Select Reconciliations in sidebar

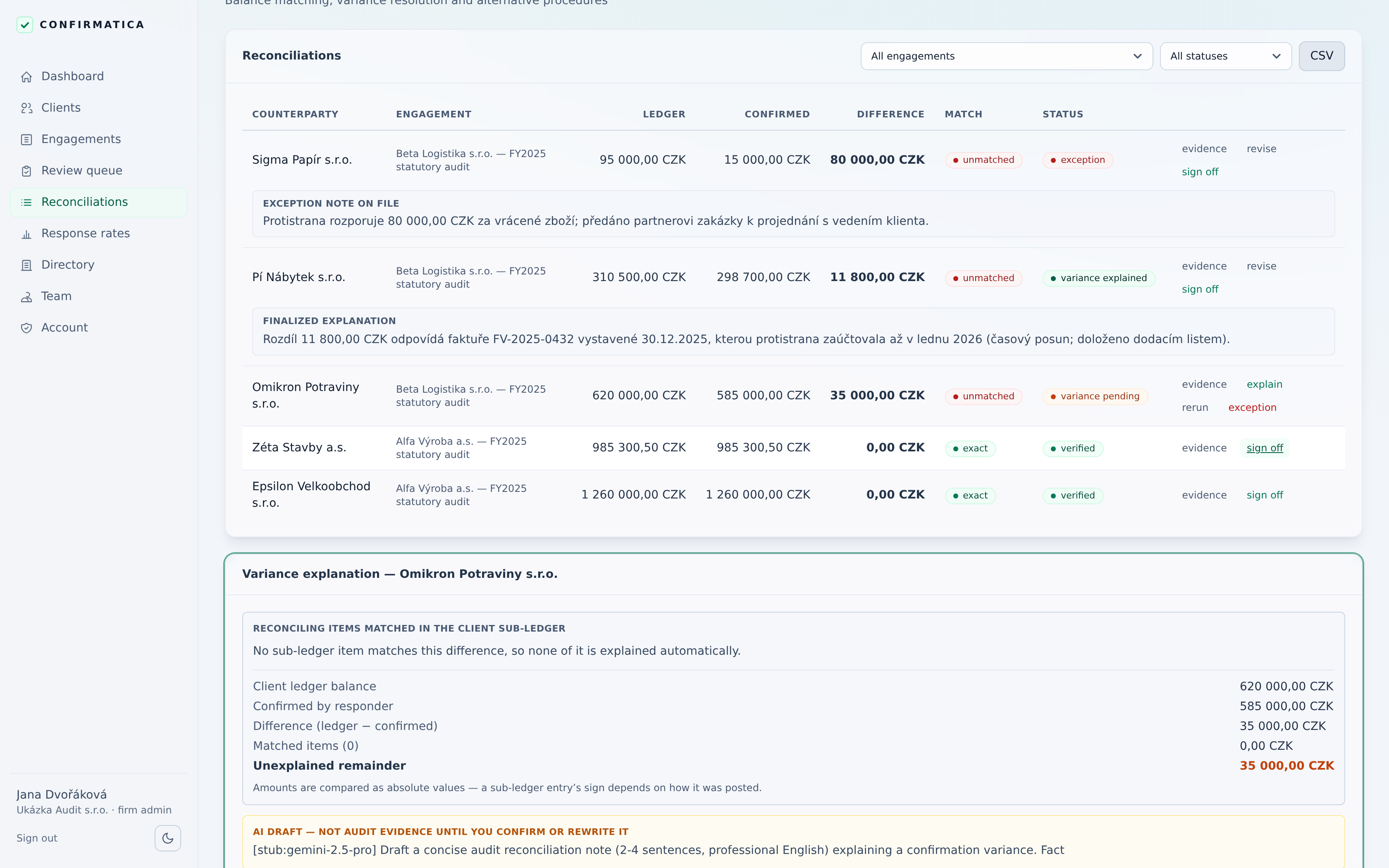(x=99, y=202)
